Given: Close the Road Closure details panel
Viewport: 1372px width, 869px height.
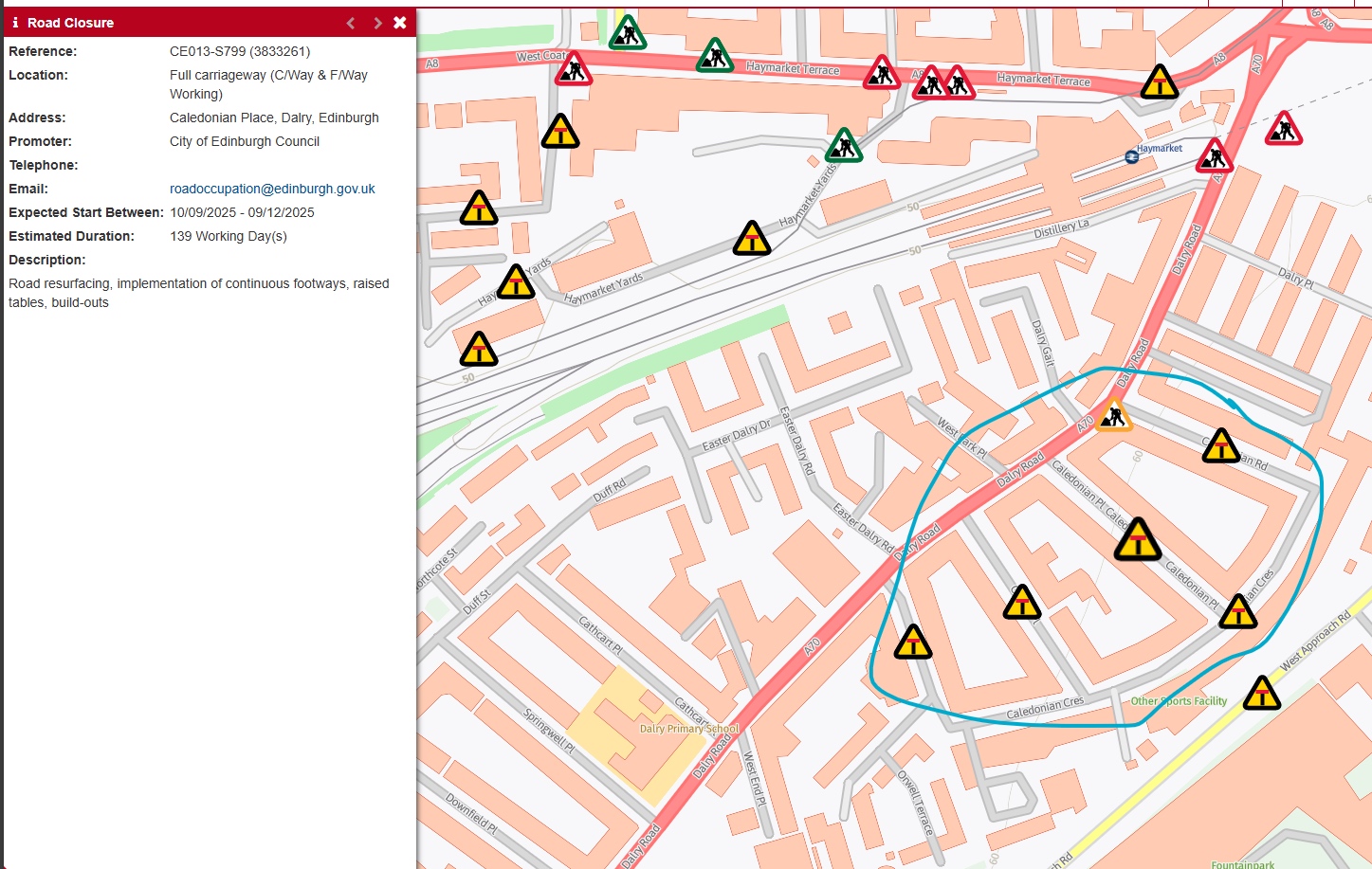Looking at the screenshot, I should coord(400,23).
